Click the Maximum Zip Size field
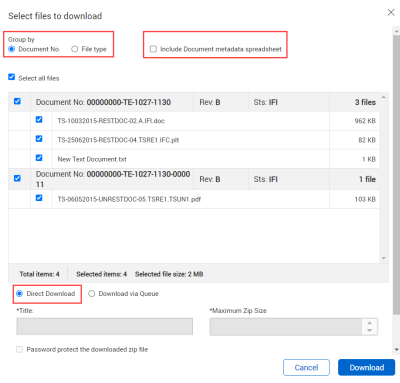This screenshot has height=383, width=400. point(286,327)
